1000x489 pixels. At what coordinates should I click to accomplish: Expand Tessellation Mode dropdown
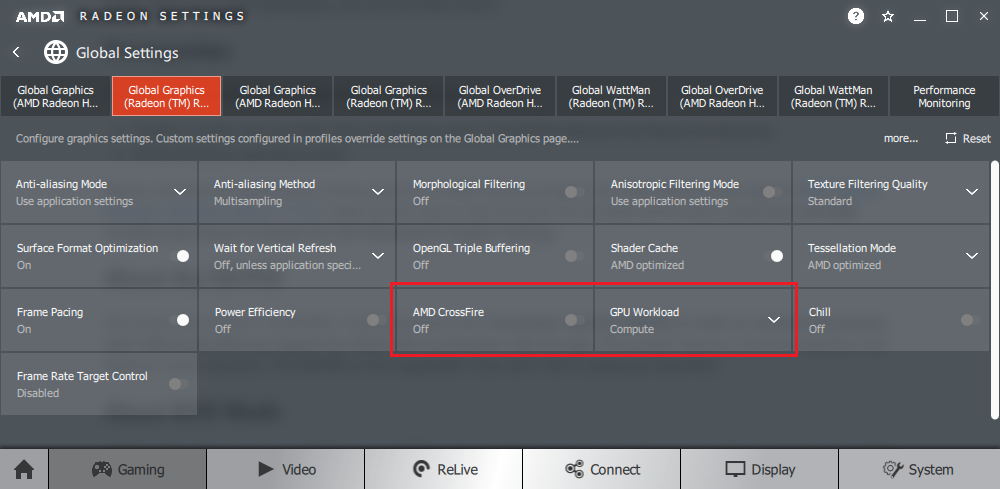(972, 256)
